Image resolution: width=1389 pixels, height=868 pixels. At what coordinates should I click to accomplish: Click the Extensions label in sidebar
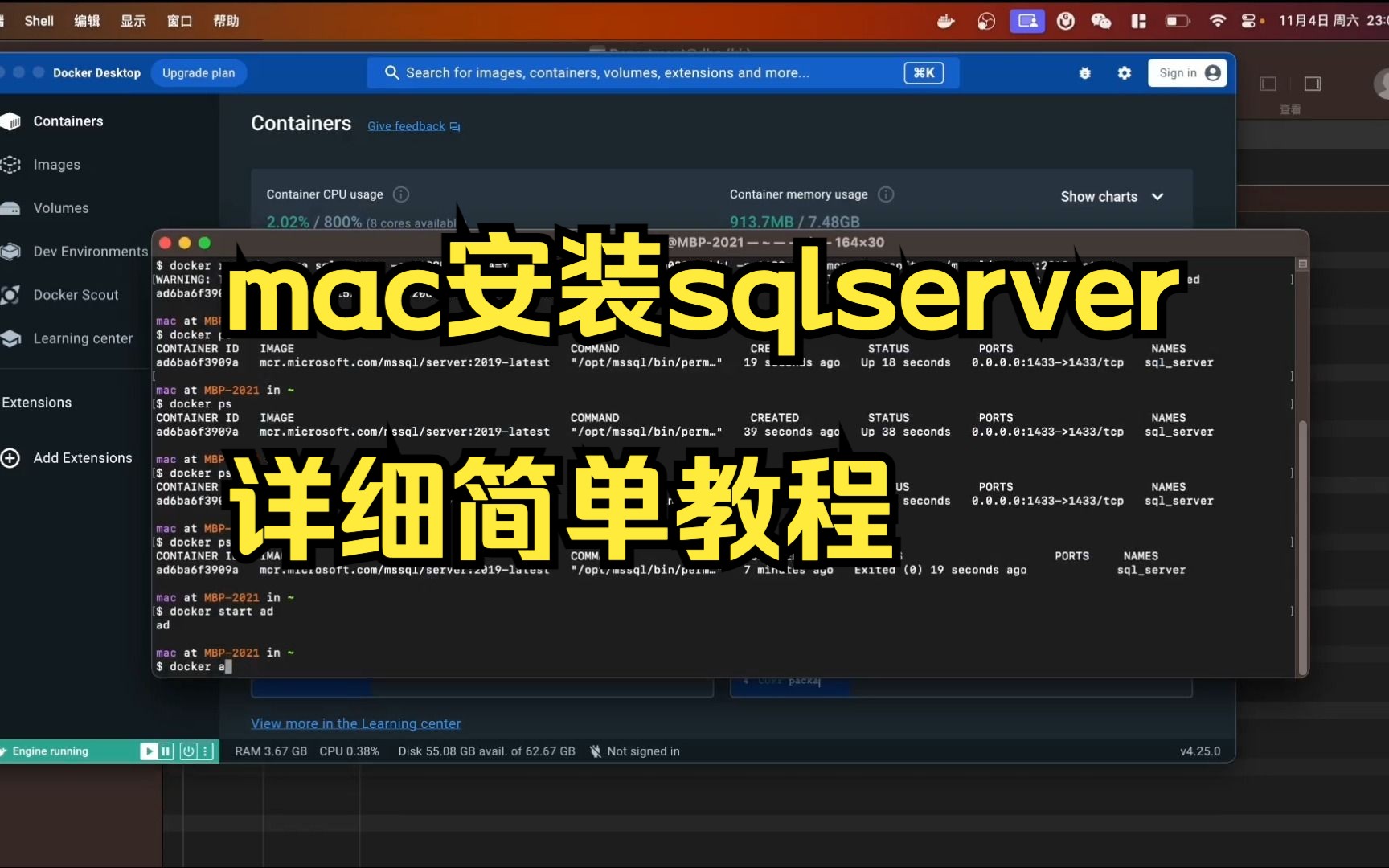37,403
